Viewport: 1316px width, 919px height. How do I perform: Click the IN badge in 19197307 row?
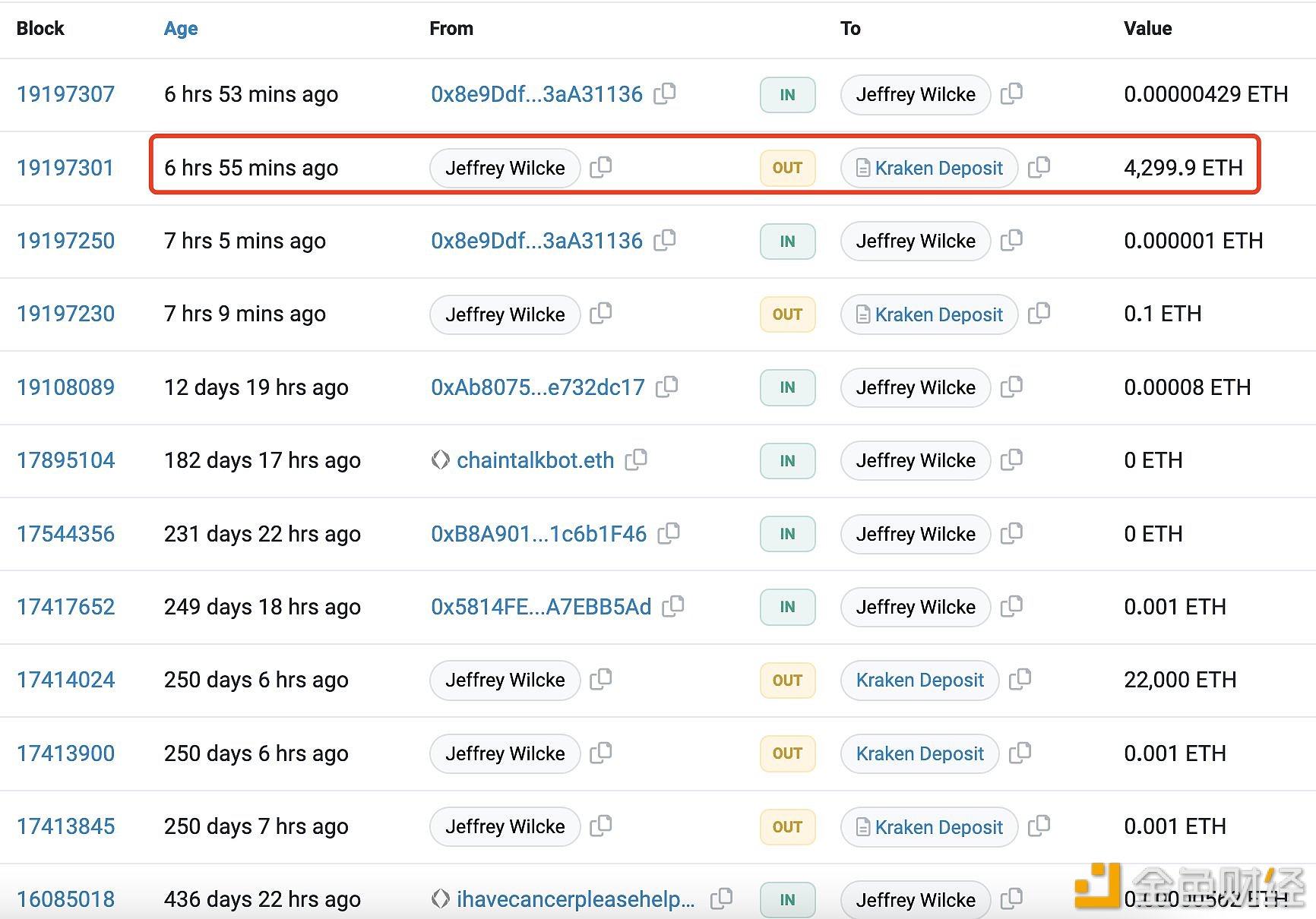[788, 95]
